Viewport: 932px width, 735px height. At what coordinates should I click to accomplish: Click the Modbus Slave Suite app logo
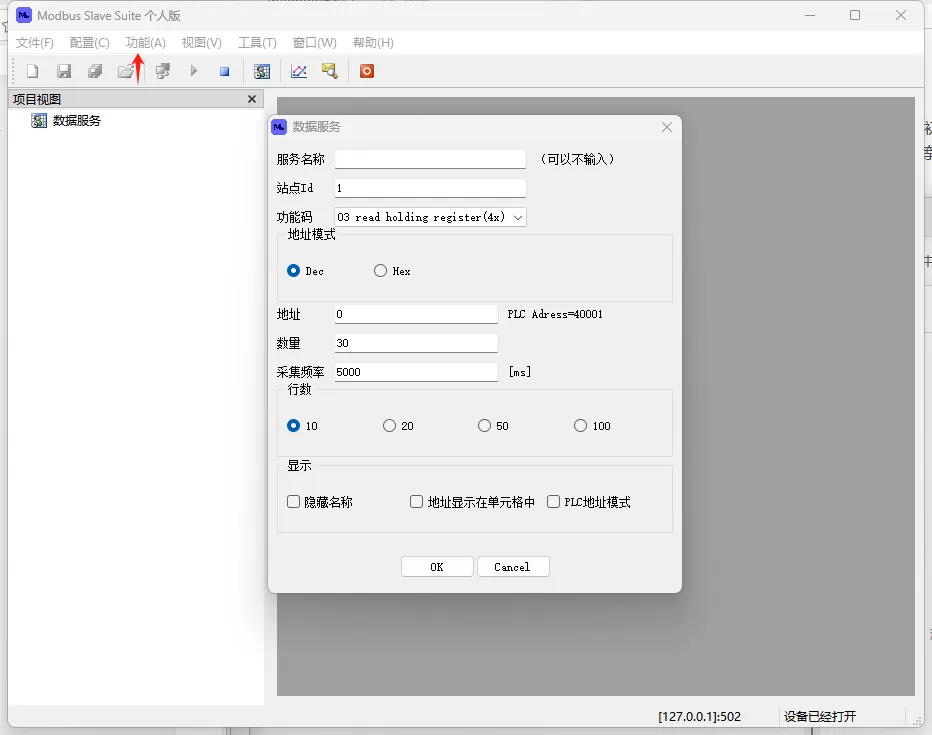[x=24, y=15]
